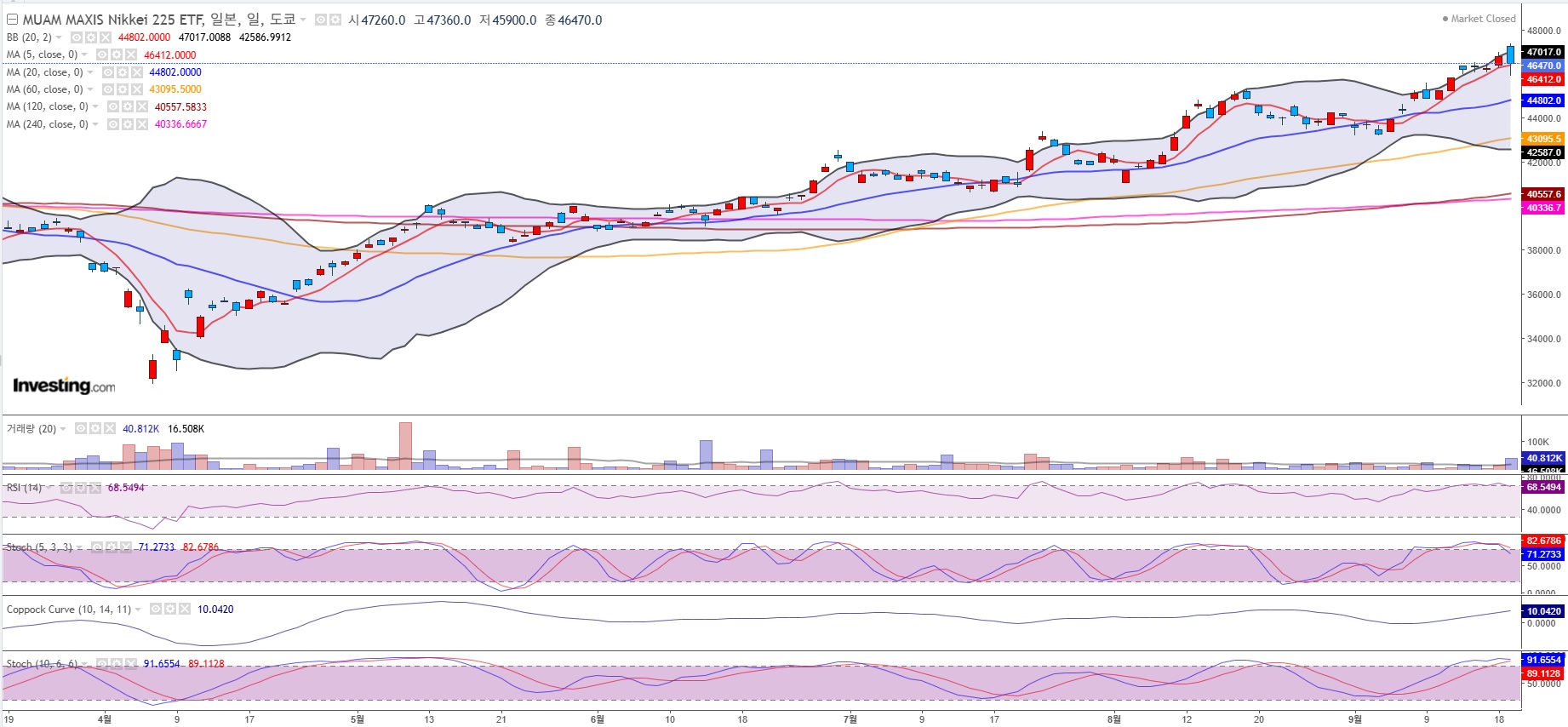
Task: Remove the MA (240, close, 0) indicator
Action: click(x=142, y=124)
